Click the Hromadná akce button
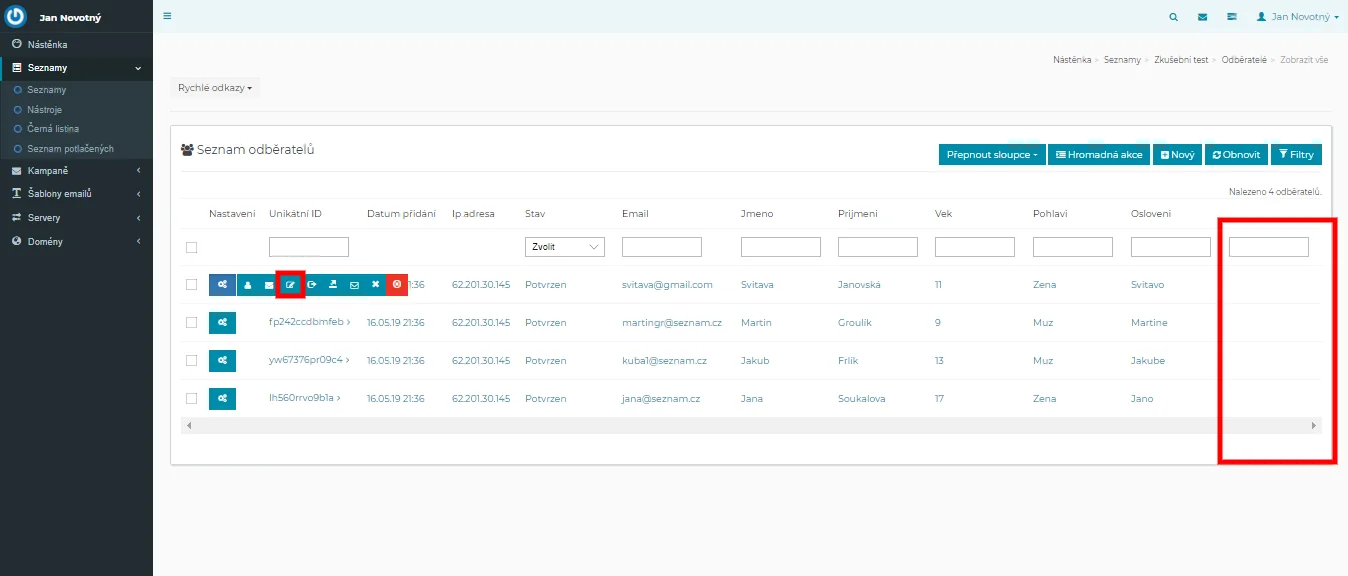The width and height of the screenshot is (1348, 576). (x=1099, y=155)
